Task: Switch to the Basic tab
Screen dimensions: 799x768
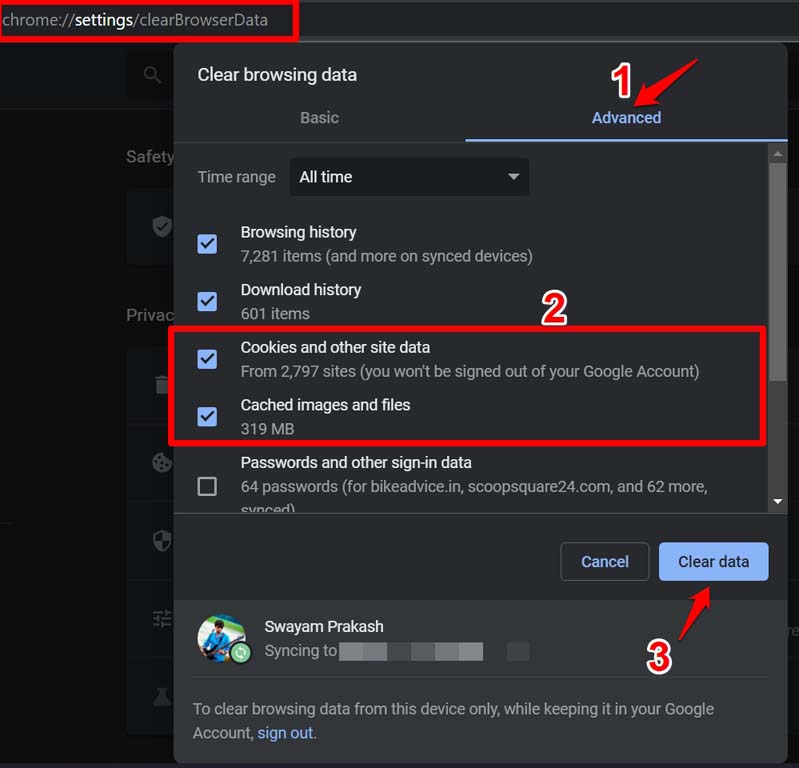Action: (x=319, y=117)
